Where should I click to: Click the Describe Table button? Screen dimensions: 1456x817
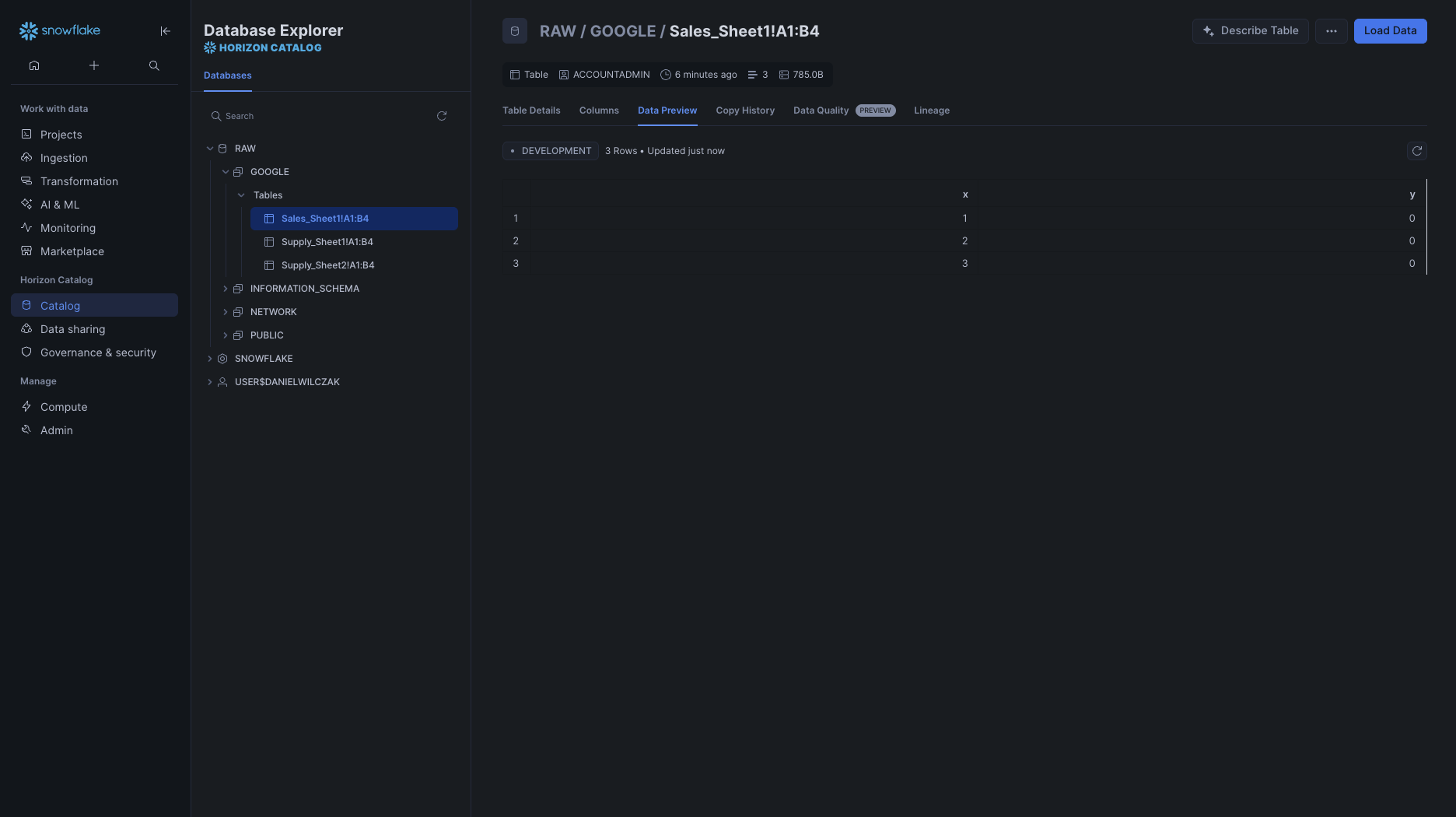[x=1250, y=31]
